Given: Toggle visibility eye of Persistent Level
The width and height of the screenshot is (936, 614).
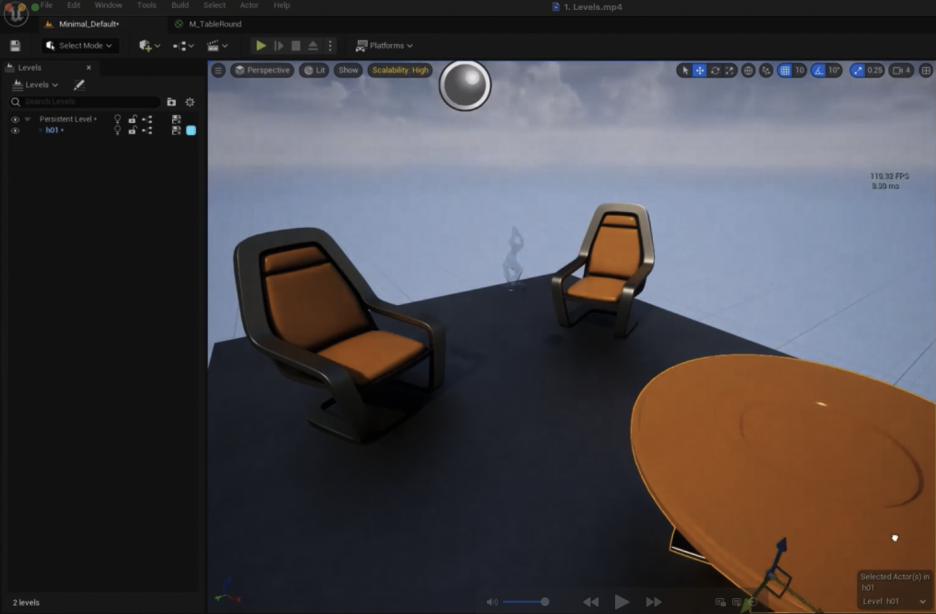Looking at the screenshot, I should point(15,119).
